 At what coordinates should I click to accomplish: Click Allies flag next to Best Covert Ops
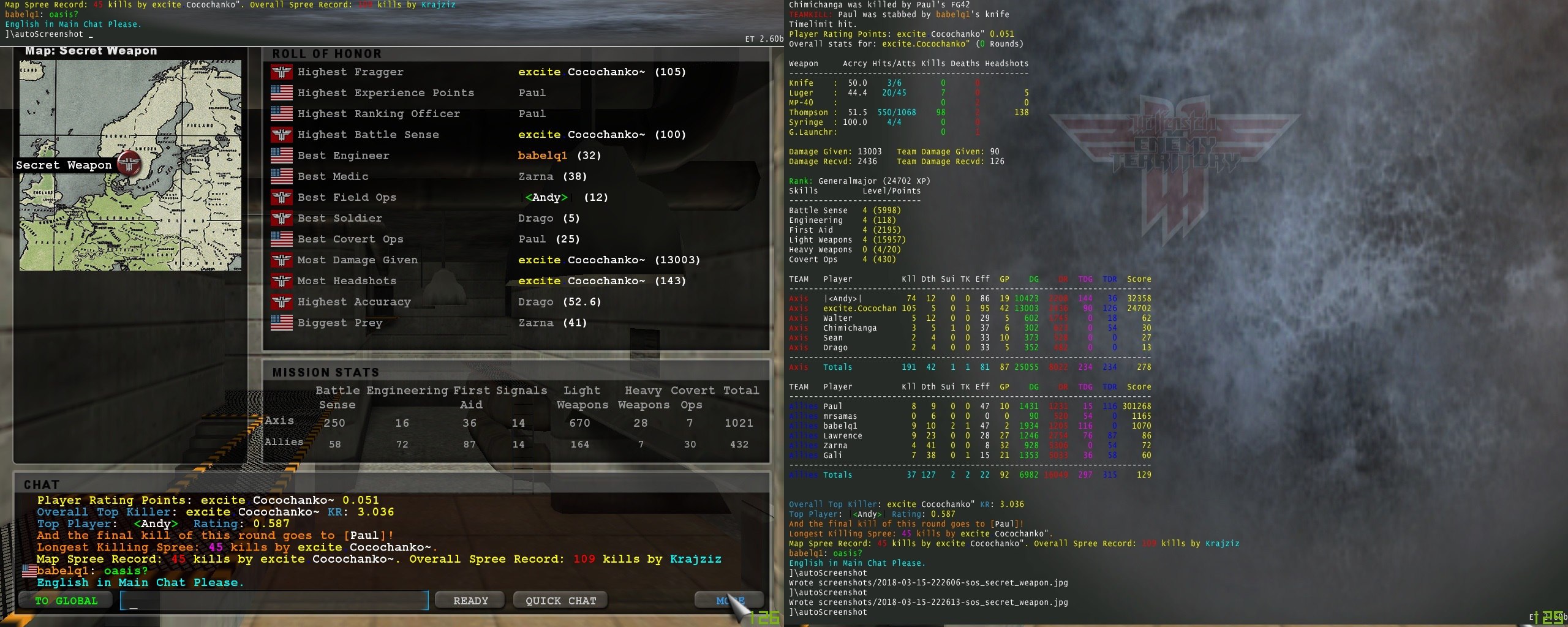click(282, 239)
